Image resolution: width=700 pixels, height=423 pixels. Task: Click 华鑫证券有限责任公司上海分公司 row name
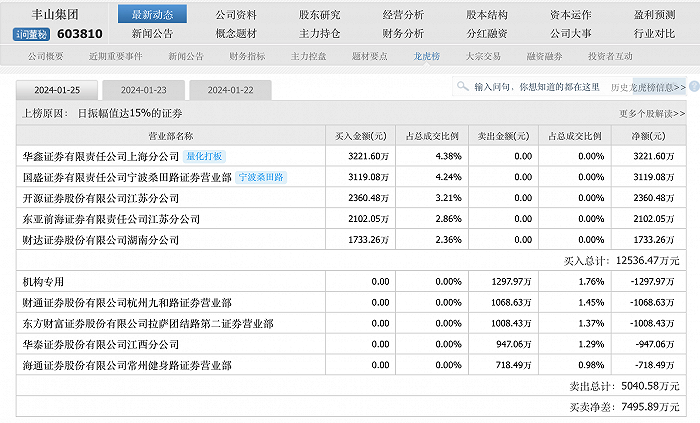pyautogui.click(x=101, y=157)
